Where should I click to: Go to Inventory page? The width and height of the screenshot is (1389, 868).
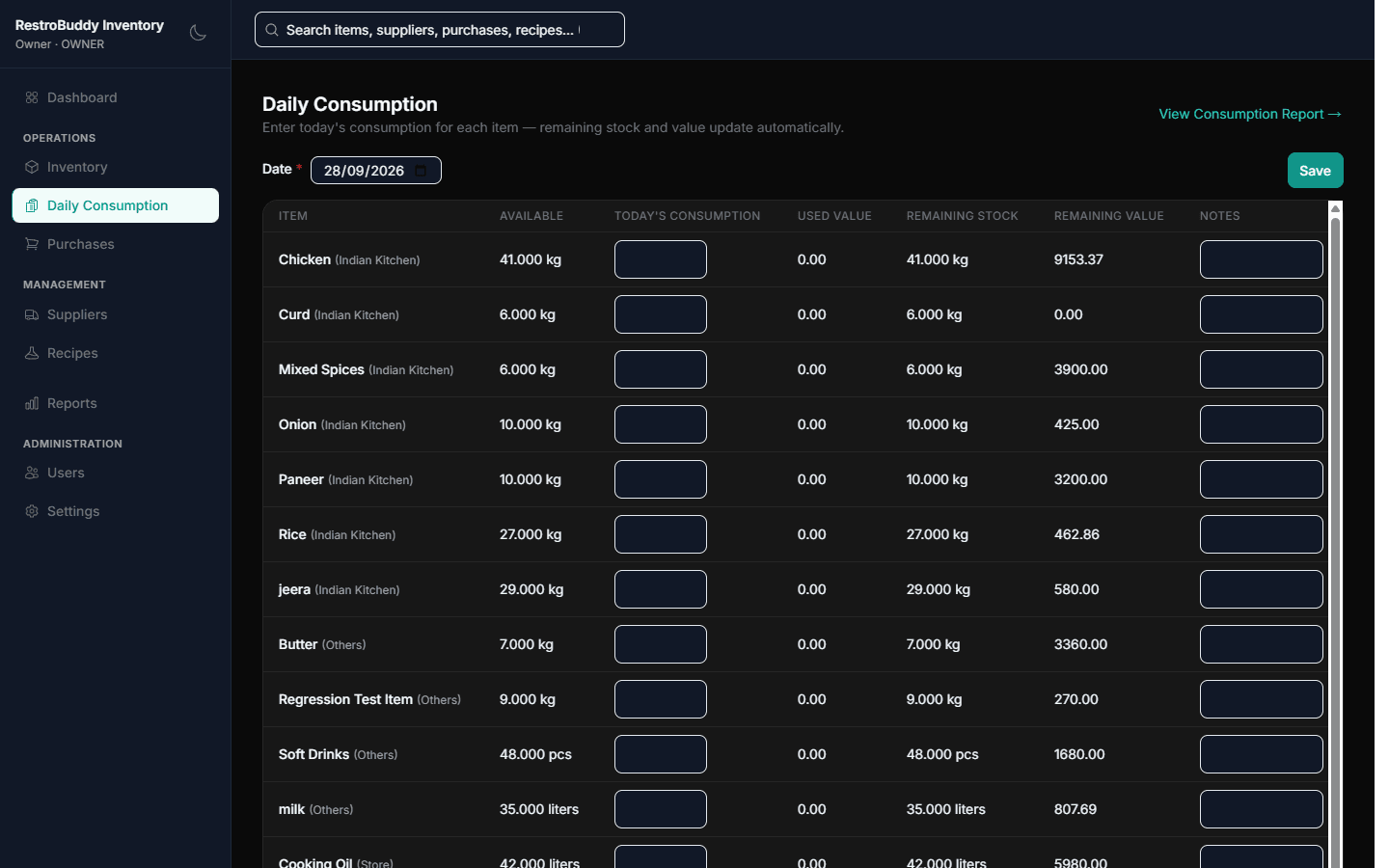pyautogui.click(x=116, y=167)
